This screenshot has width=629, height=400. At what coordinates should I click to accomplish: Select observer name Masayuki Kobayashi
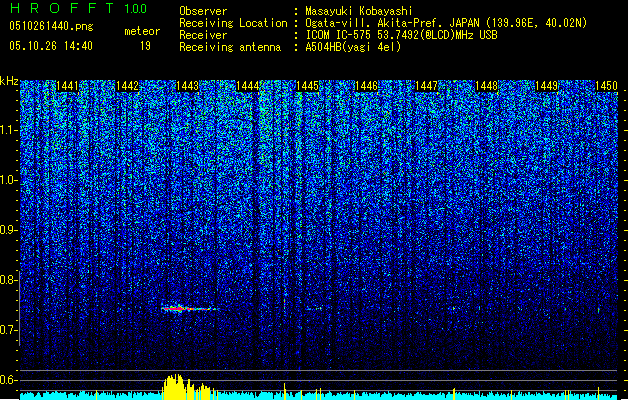click(x=359, y=11)
